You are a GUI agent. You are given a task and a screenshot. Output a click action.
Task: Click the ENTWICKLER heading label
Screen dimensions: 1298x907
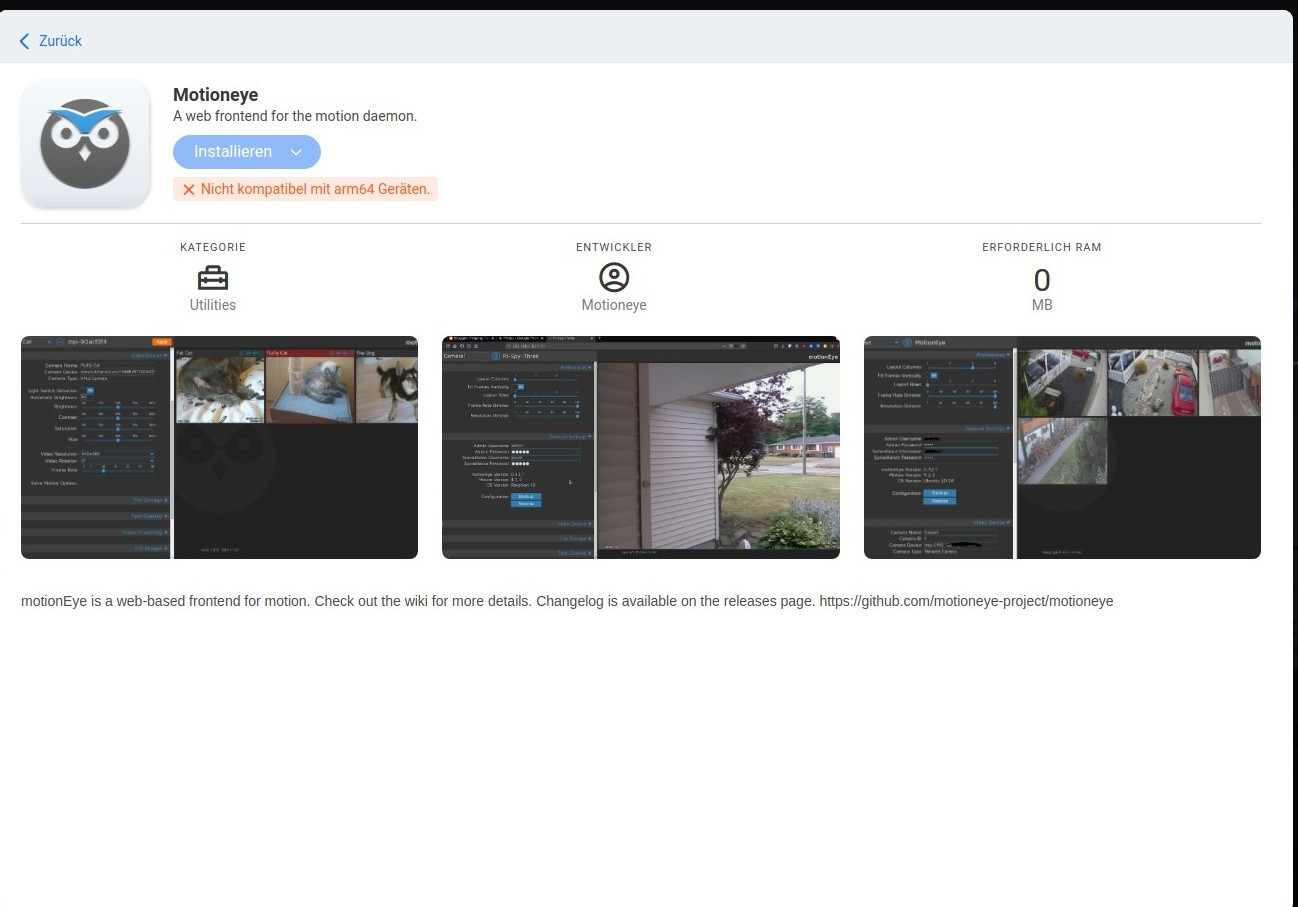(x=614, y=247)
